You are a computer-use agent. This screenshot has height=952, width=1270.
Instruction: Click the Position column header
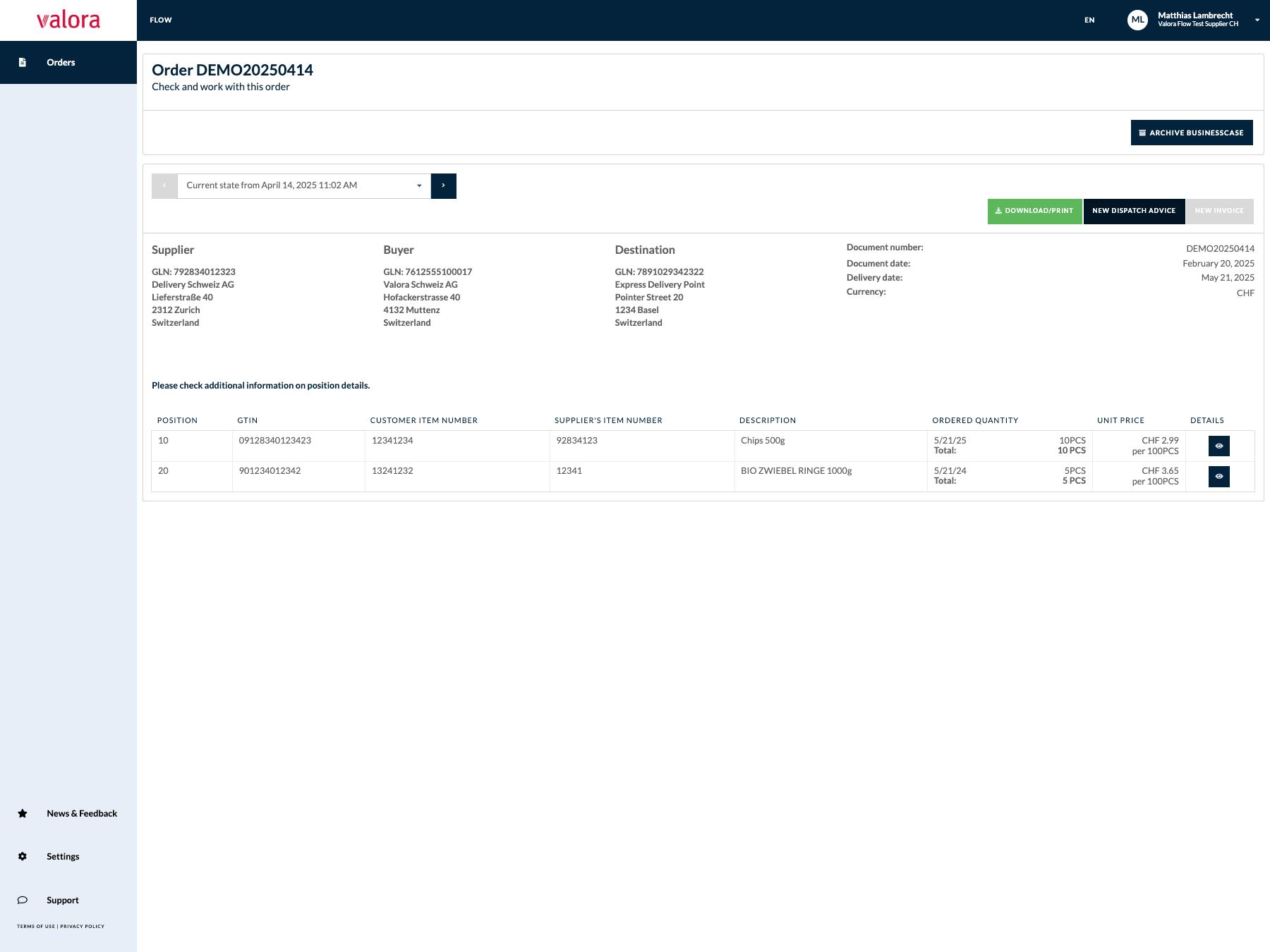click(177, 420)
